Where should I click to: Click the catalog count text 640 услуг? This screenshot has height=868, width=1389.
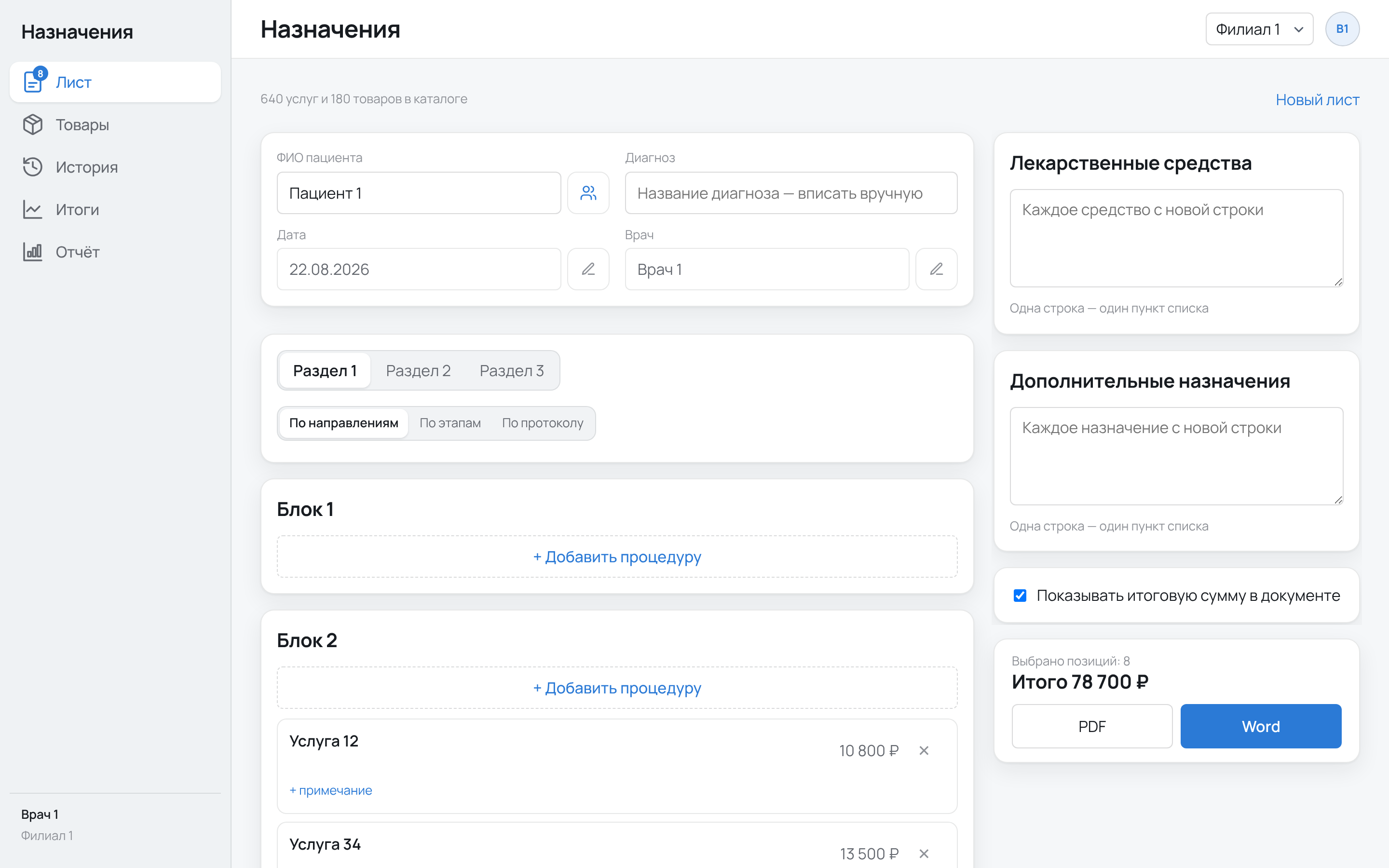363,99
